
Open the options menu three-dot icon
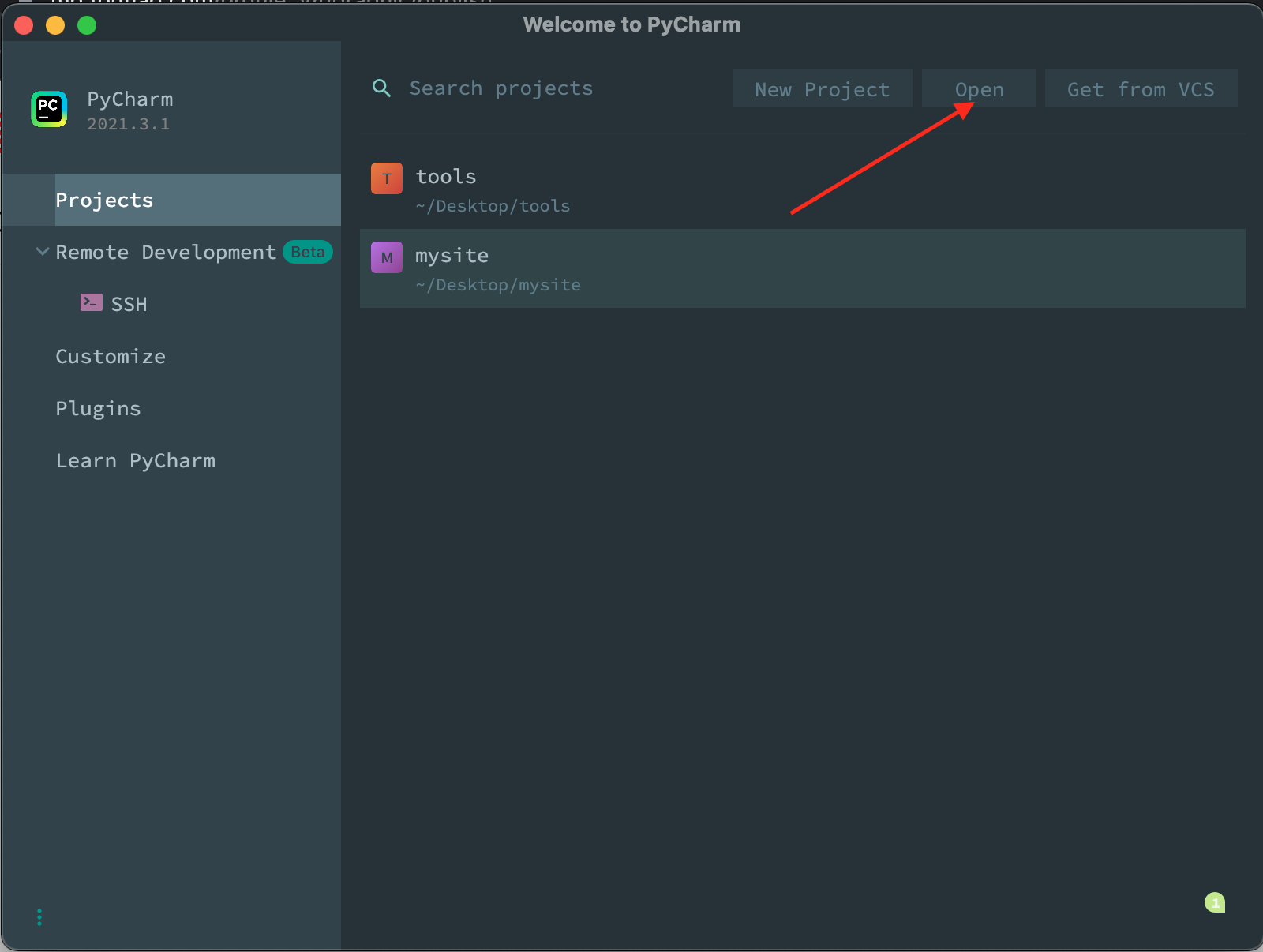click(x=39, y=917)
